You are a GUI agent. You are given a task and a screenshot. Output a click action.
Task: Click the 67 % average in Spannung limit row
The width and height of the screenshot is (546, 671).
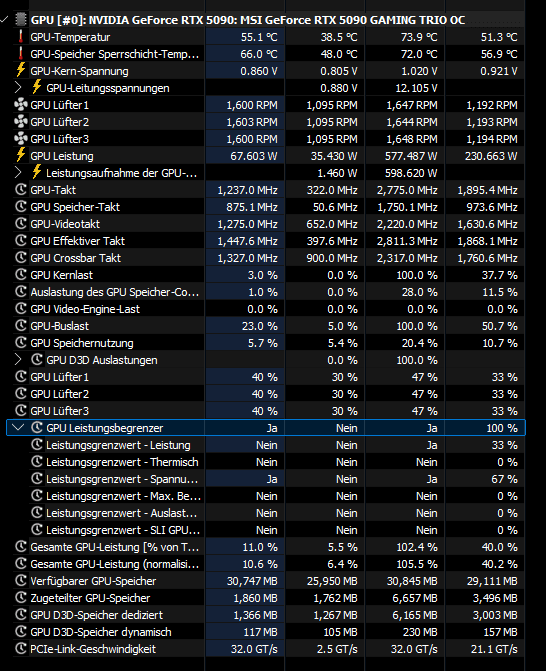point(504,479)
